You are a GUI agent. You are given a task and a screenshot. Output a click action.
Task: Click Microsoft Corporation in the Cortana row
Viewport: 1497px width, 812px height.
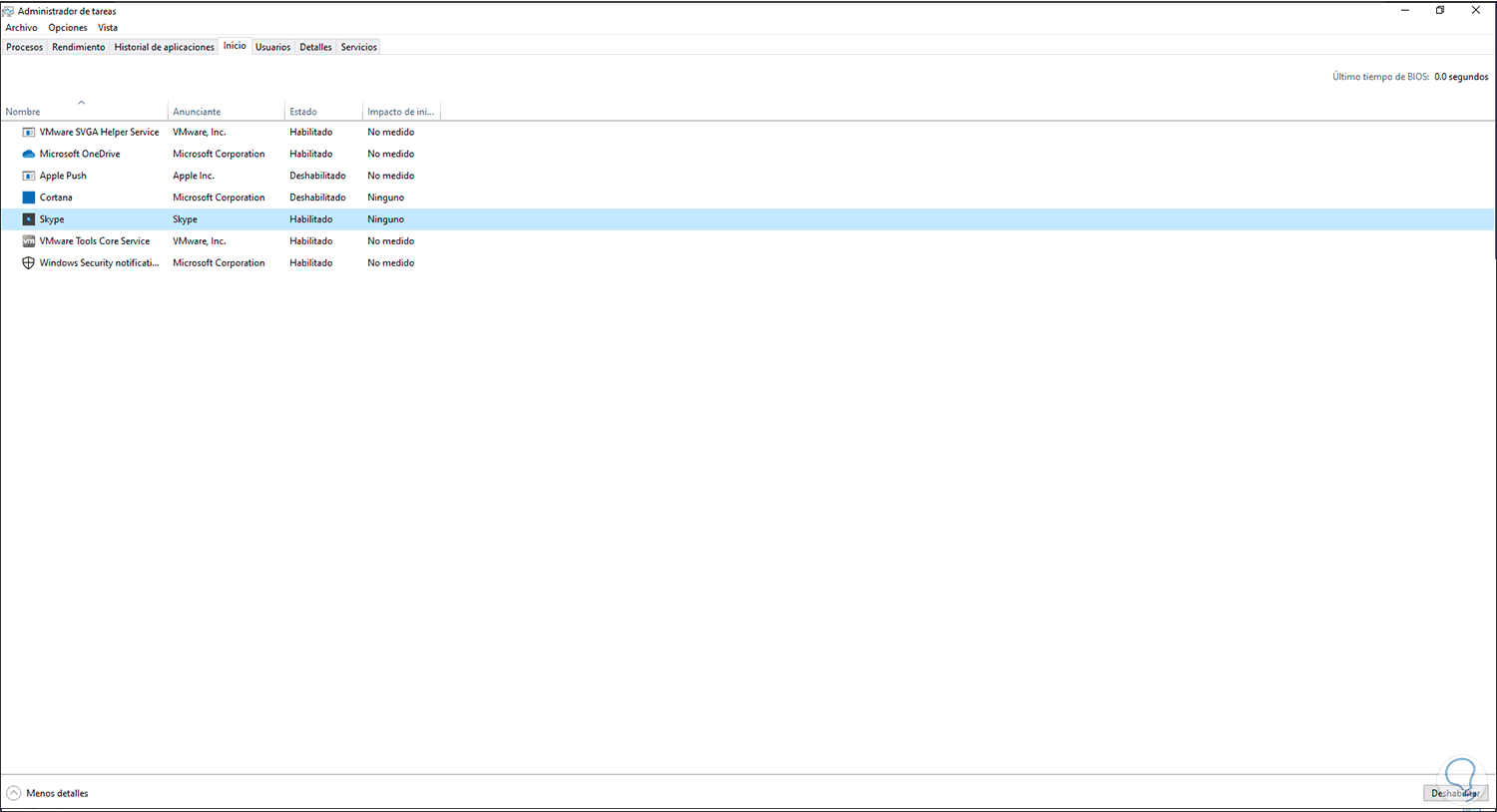[x=219, y=198]
